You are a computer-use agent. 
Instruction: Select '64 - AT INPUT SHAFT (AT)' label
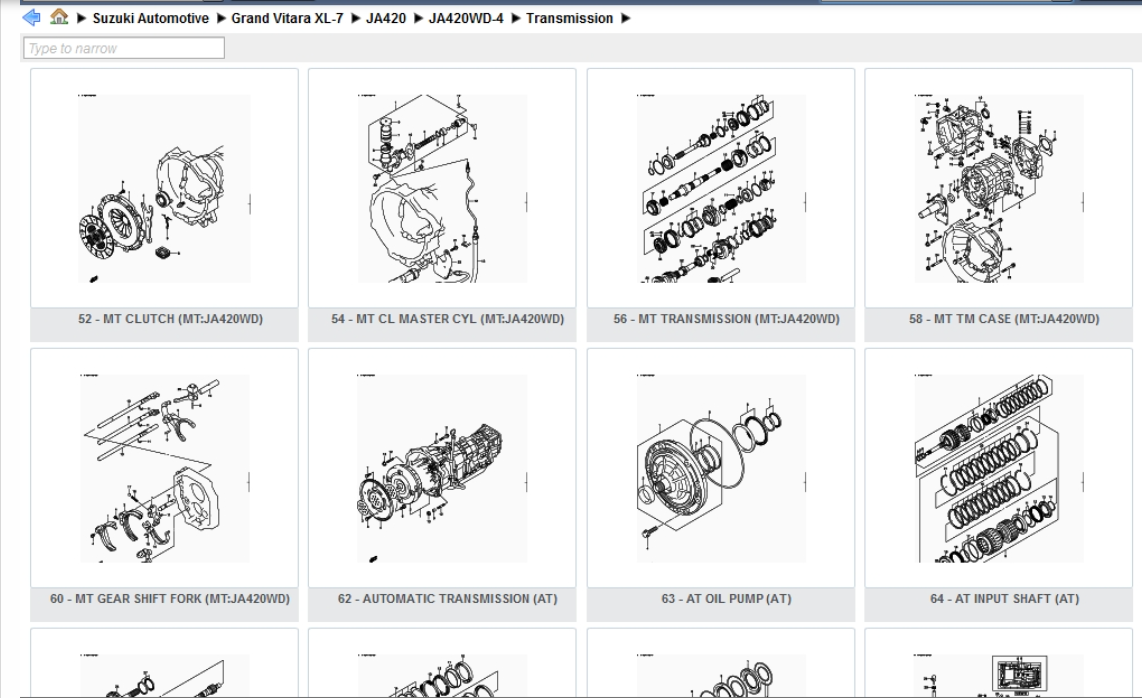pyautogui.click(x=1004, y=598)
